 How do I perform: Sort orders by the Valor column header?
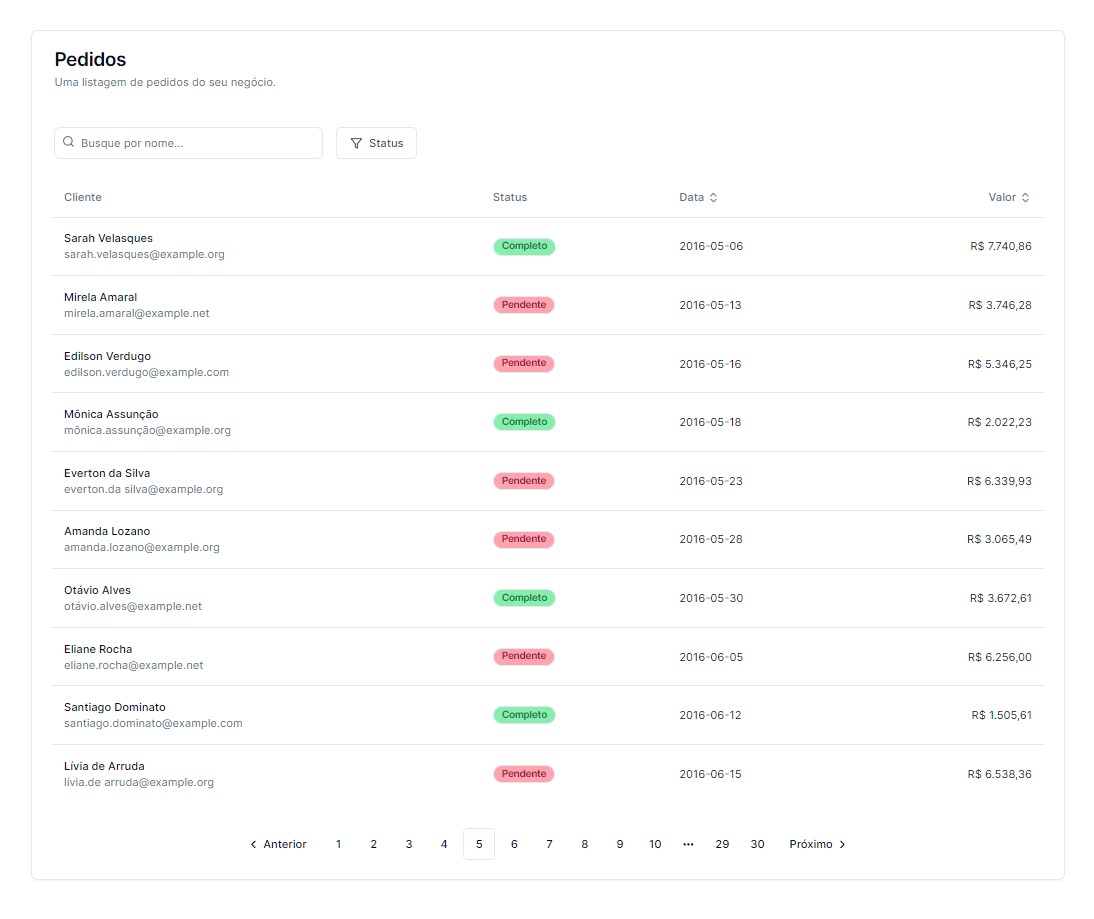[x=1008, y=197]
